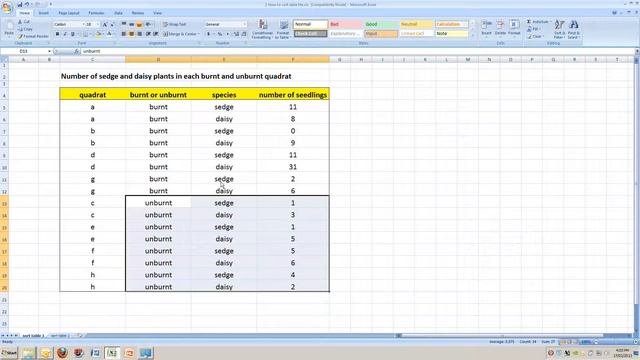This screenshot has height=360, width=640.
Task: Open Firefox from the Windows taskbar
Action: tap(62, 353)
